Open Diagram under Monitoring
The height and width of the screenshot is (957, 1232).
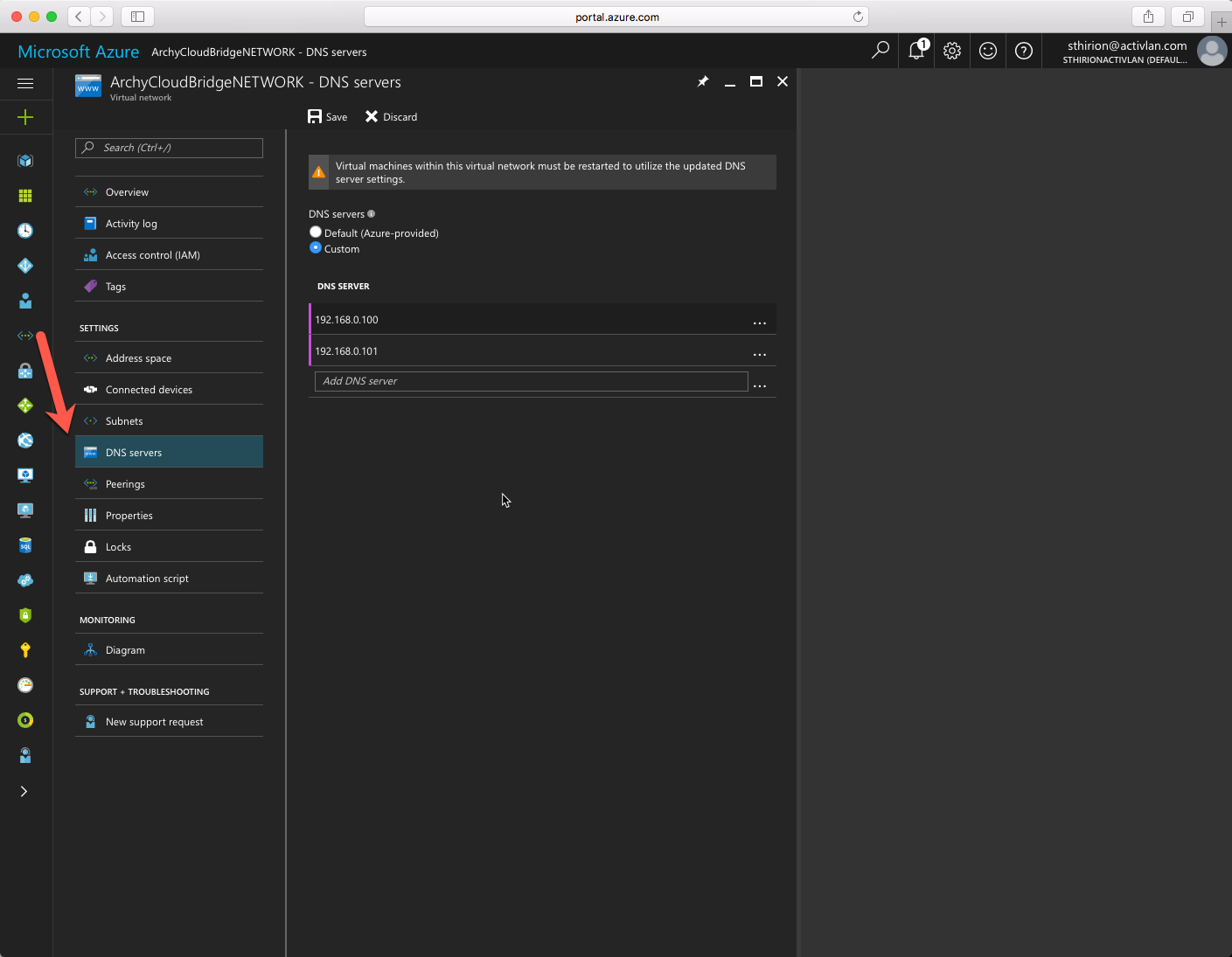(169, 650)
